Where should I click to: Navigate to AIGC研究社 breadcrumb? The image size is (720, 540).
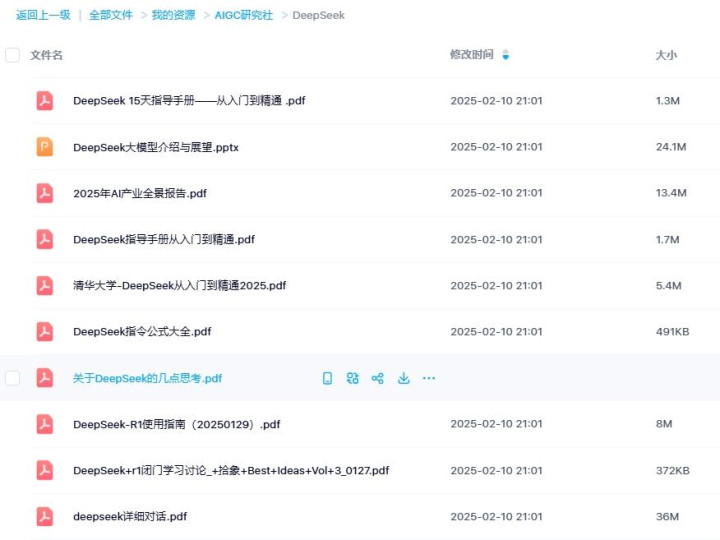244,15
